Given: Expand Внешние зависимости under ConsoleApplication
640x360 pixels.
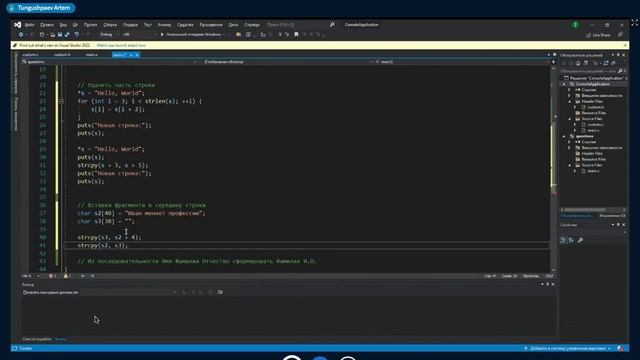Looking at the screenshot, I should pyautogui.click(x=570, y=96).
